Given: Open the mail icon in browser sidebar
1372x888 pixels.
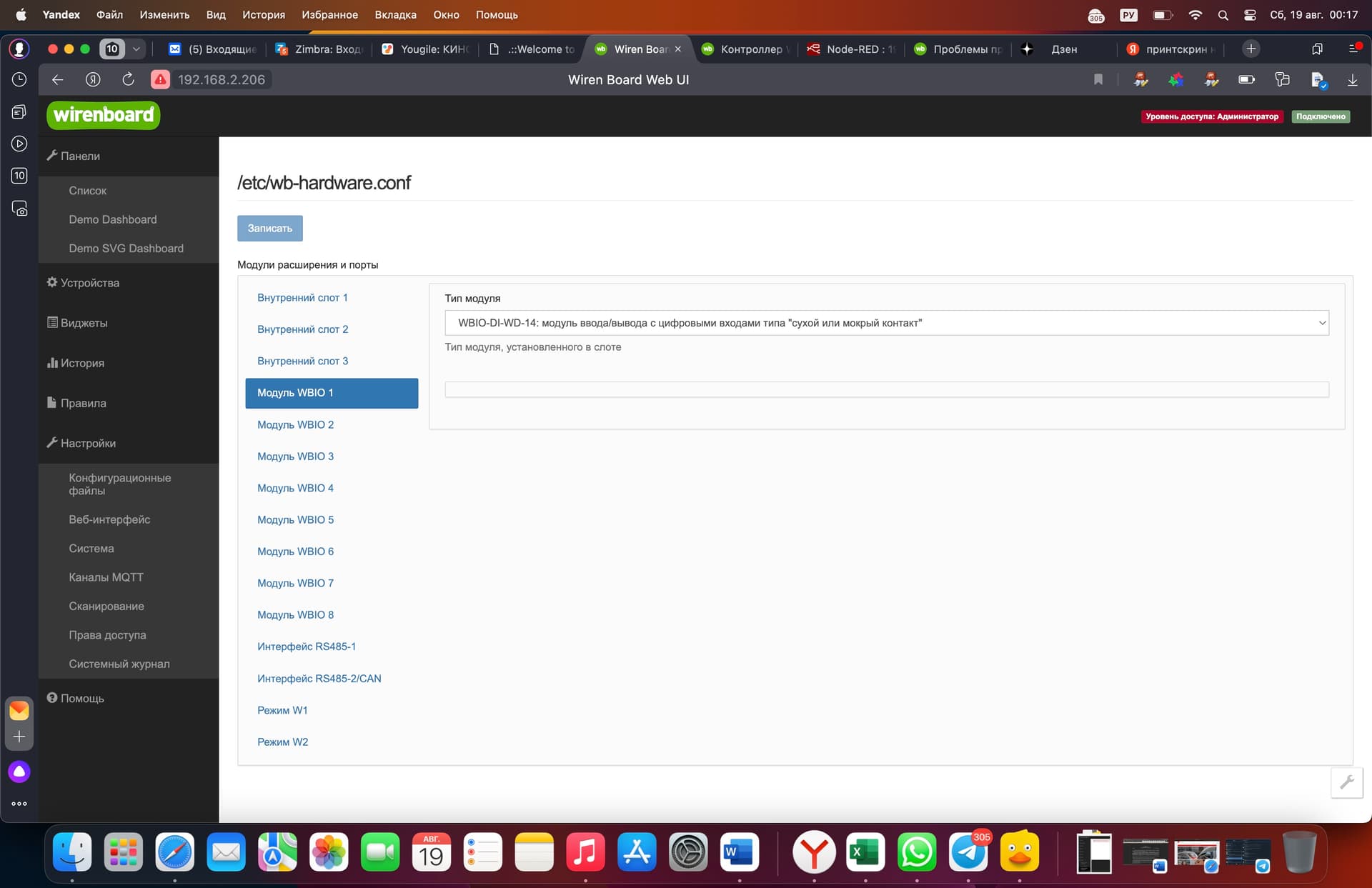Looking at the screenshot, I should [x=19, y=710].
